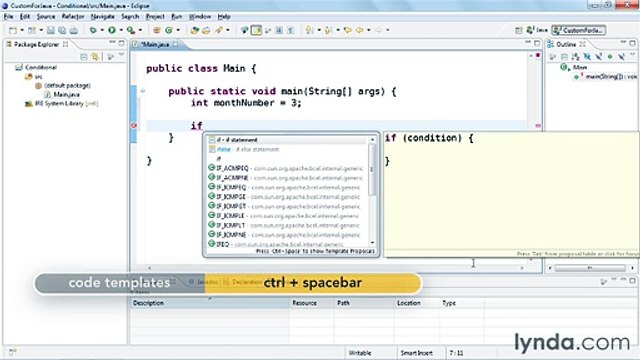Click the Run External Tools icon
Viewport: 640px width, 360px height.
[x=131, y=30]
